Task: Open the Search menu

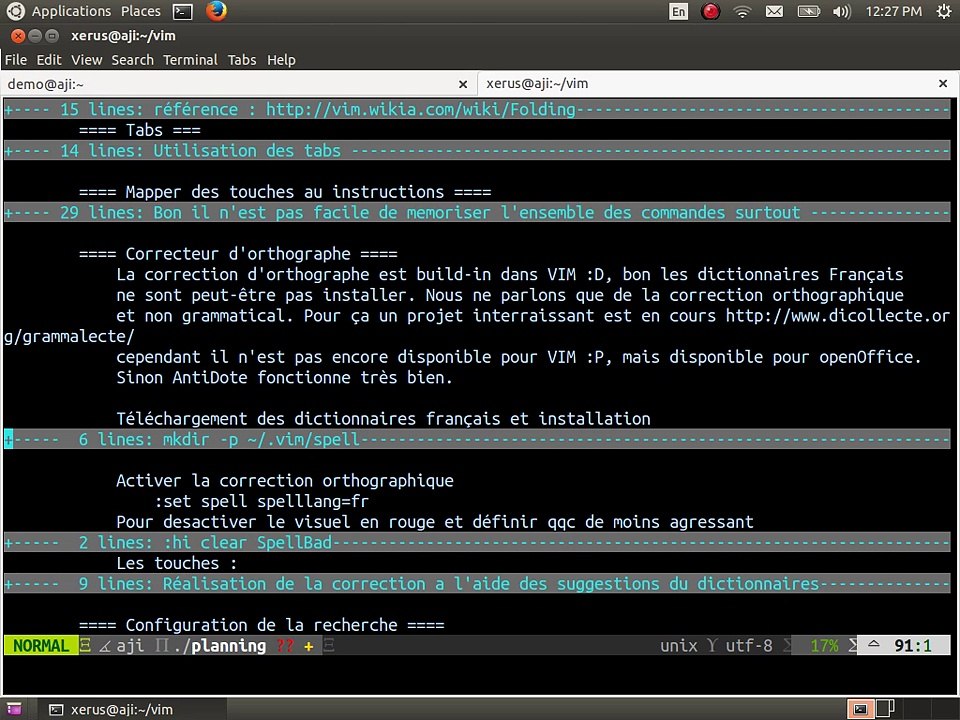Action: click(132, 59)
